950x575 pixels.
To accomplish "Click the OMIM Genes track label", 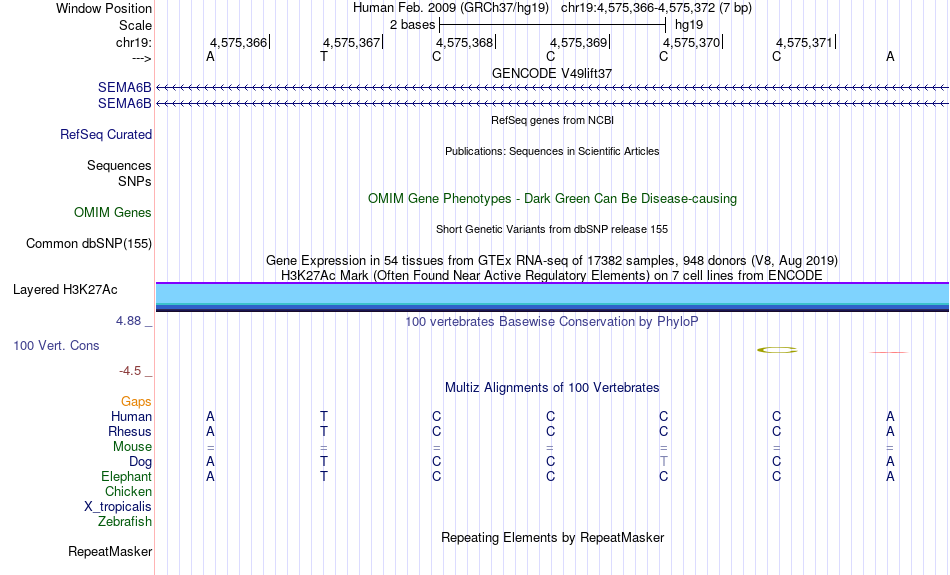I will coord(112,213).
